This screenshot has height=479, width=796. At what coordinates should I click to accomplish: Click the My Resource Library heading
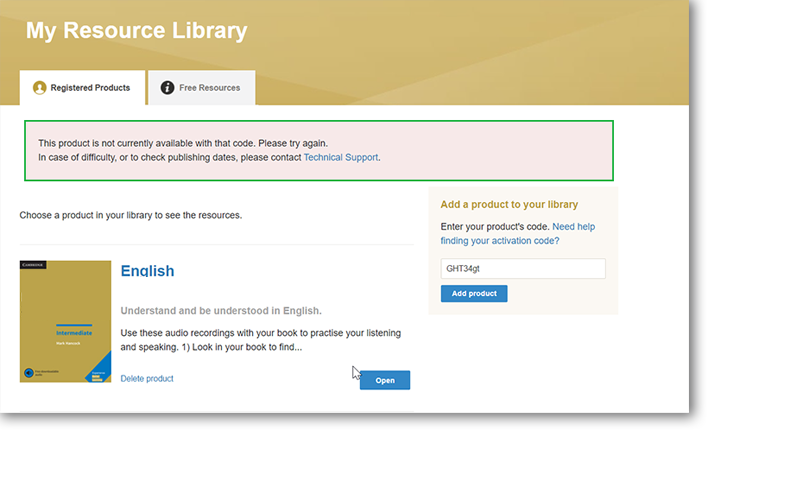[x=136, y=31]
